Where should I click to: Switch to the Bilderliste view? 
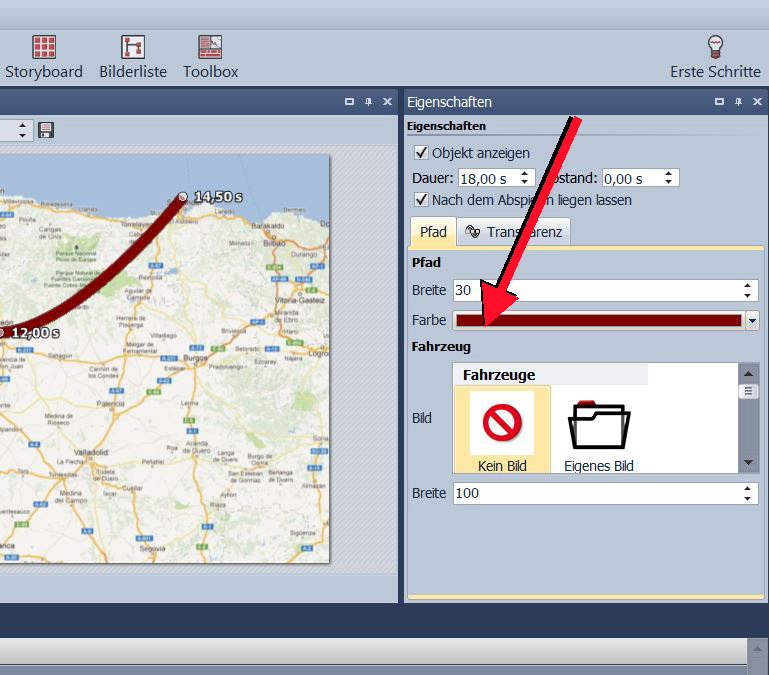coord(133,57)
